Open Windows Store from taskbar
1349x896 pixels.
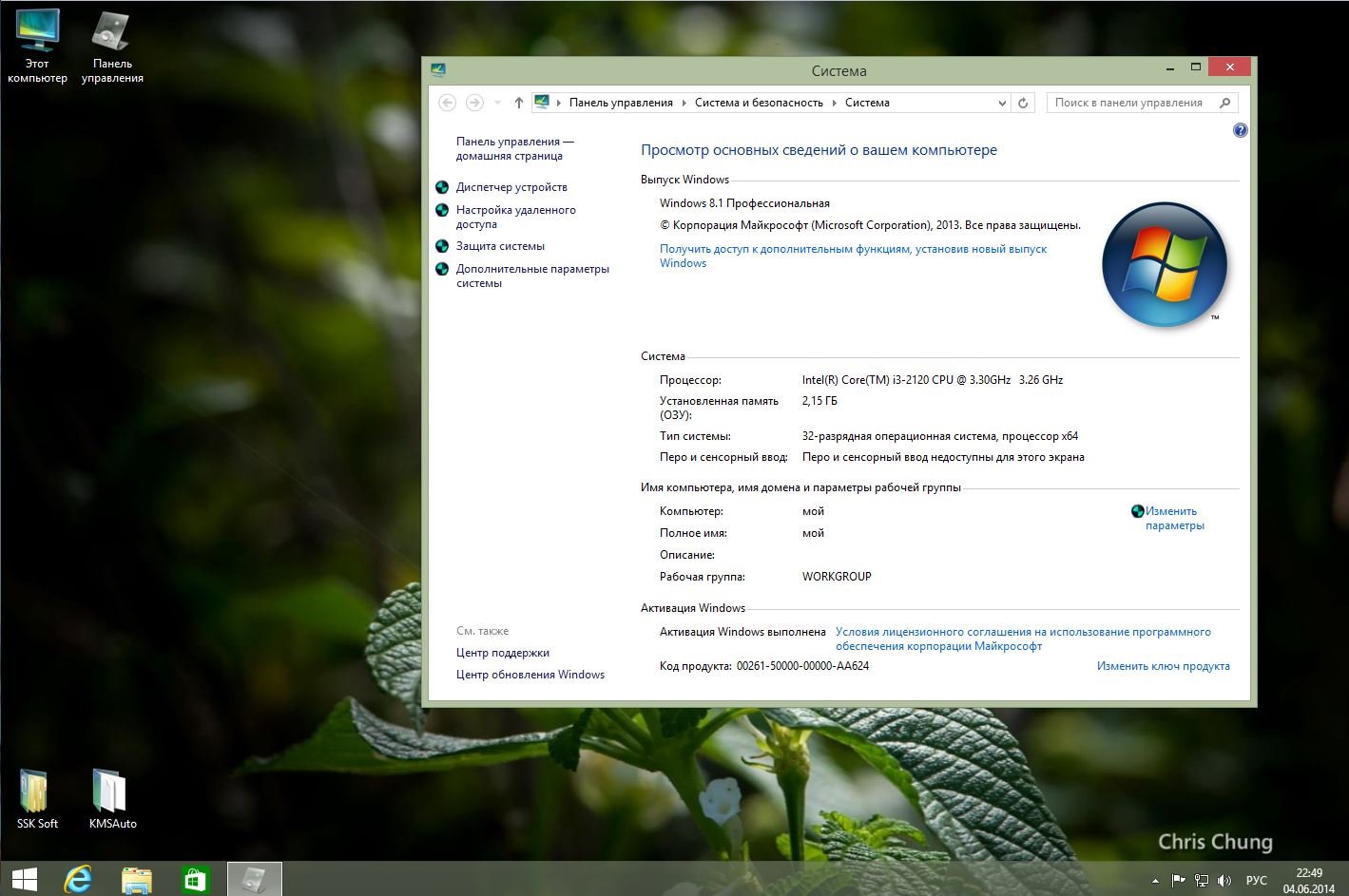pyautogui.click(x=195, y=879)
